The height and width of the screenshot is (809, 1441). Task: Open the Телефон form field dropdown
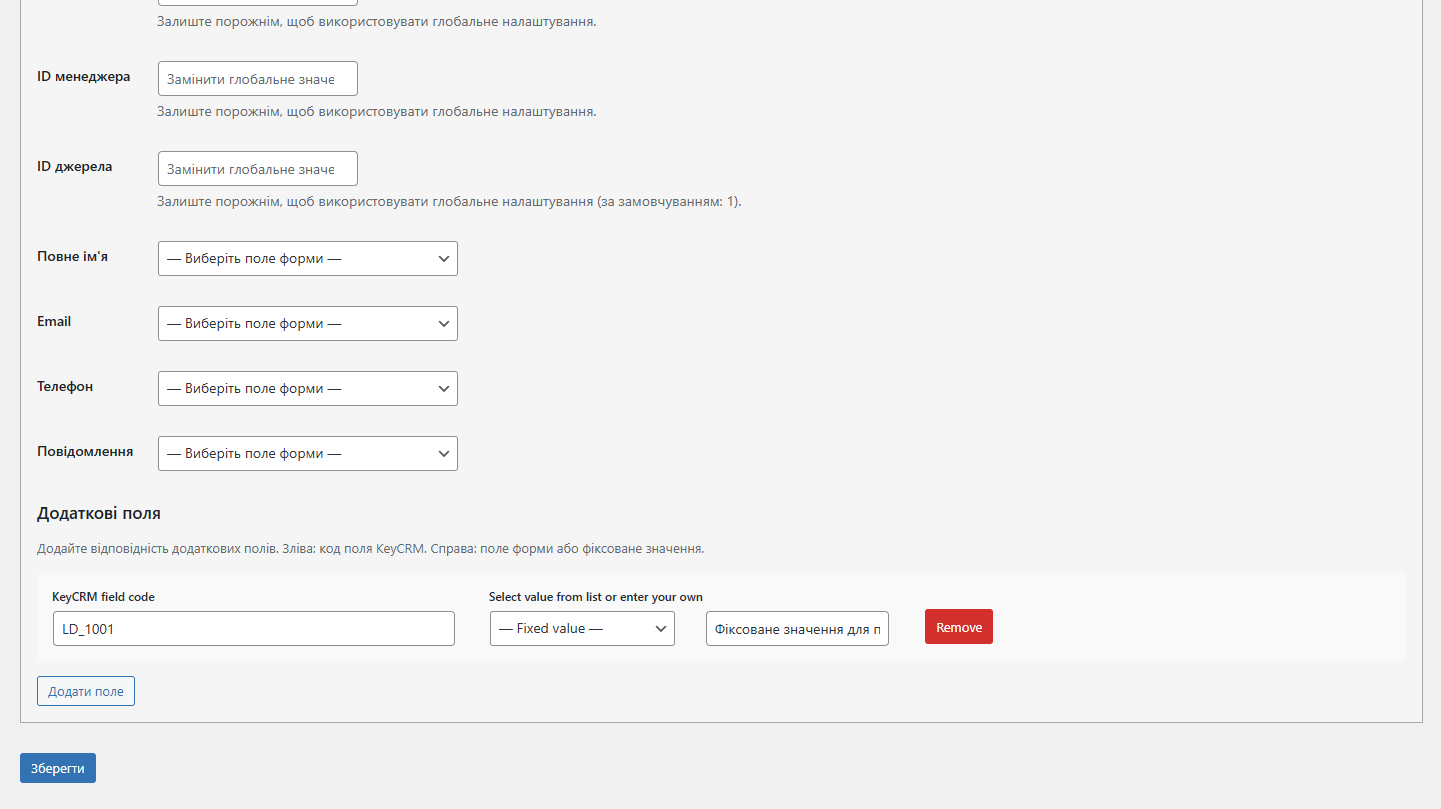pos(307,389)
